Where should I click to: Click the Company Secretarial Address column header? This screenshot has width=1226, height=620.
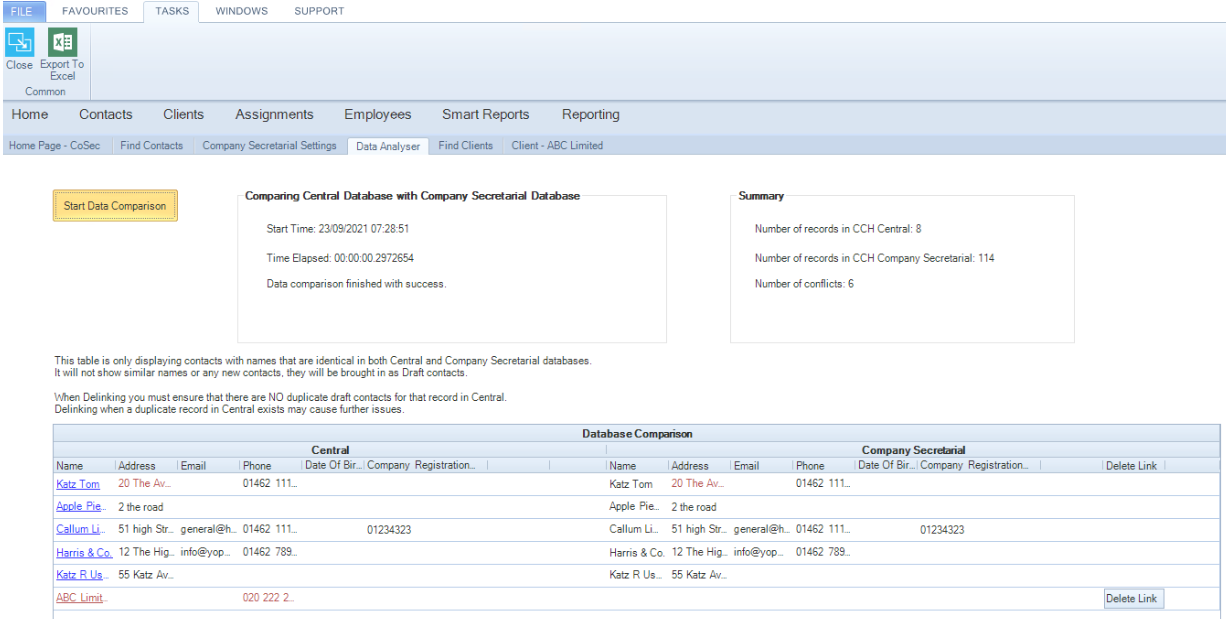pos(699,466)
